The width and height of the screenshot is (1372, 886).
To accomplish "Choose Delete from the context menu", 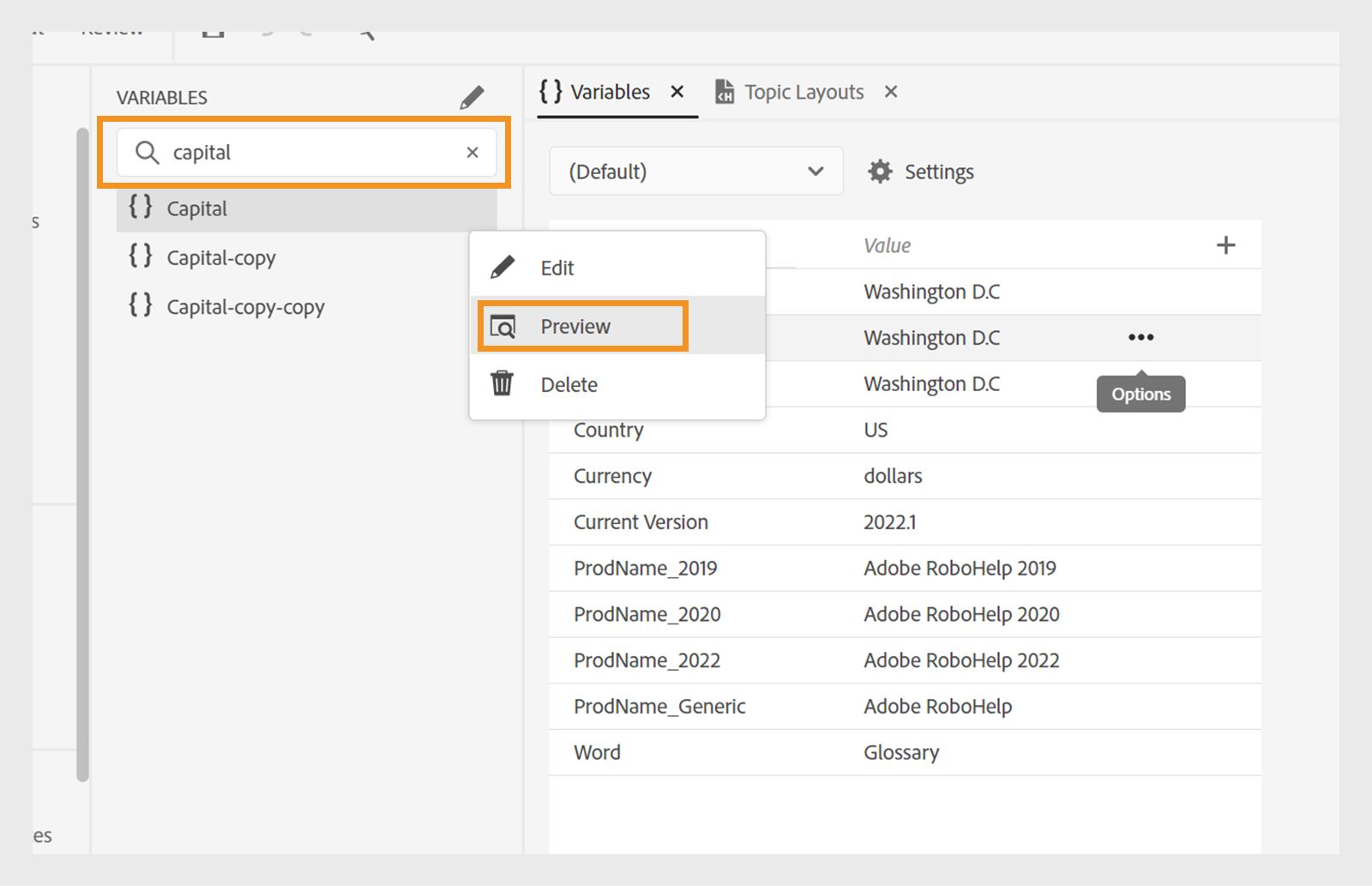I will click(617, 384).
